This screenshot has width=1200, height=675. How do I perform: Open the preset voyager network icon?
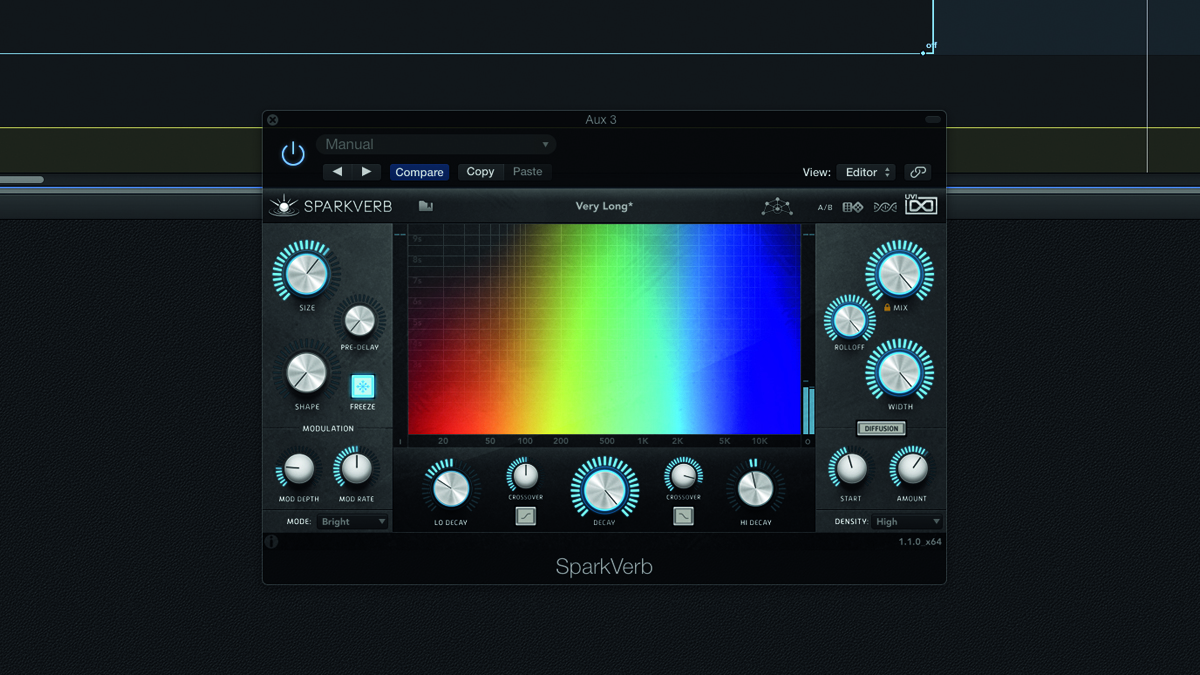click(777, 207)
